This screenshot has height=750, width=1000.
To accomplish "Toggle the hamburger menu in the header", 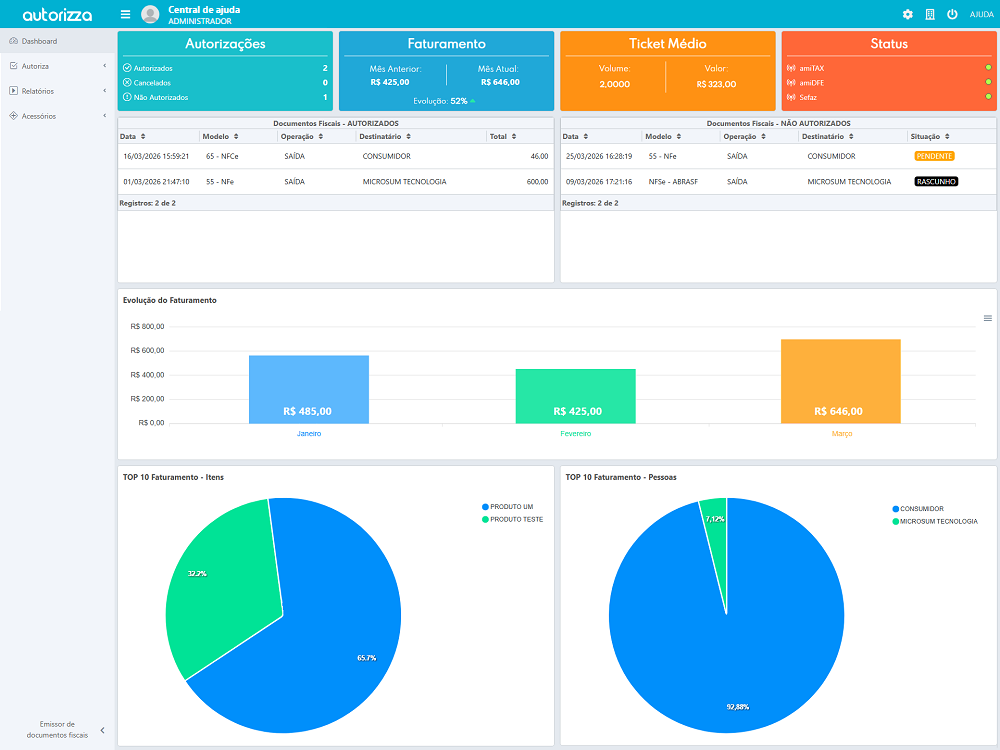I will pyautogui.click(x=125, y=14).
